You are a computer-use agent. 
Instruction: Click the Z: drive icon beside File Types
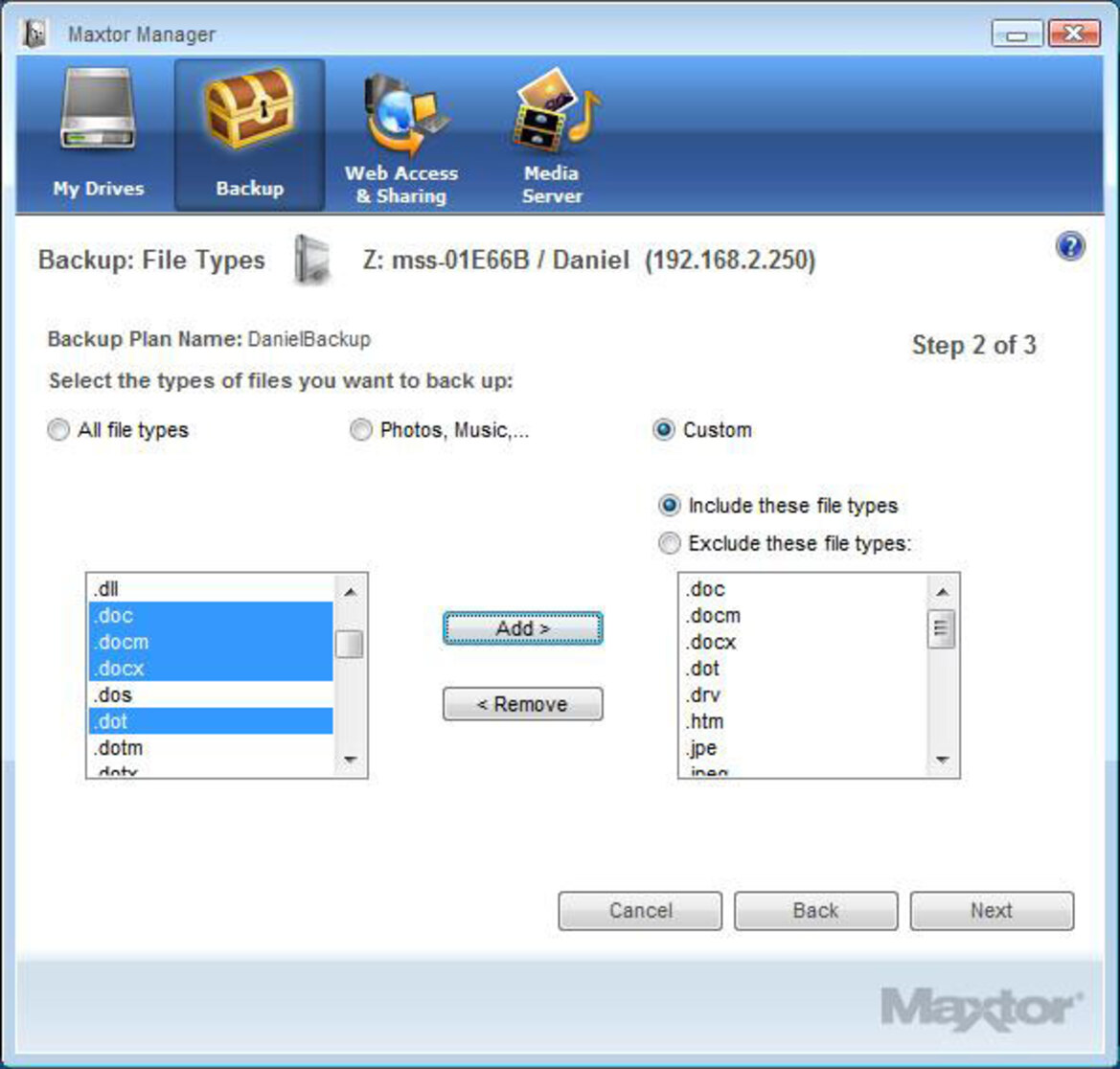pos(312,261)
